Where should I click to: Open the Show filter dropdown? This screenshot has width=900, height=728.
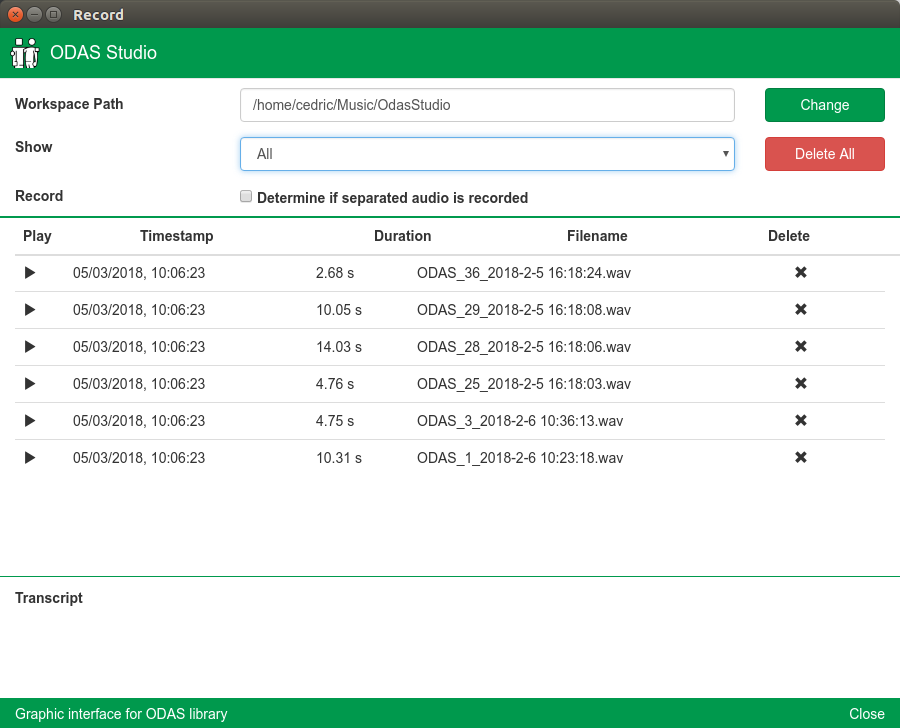tap(487, 154)
